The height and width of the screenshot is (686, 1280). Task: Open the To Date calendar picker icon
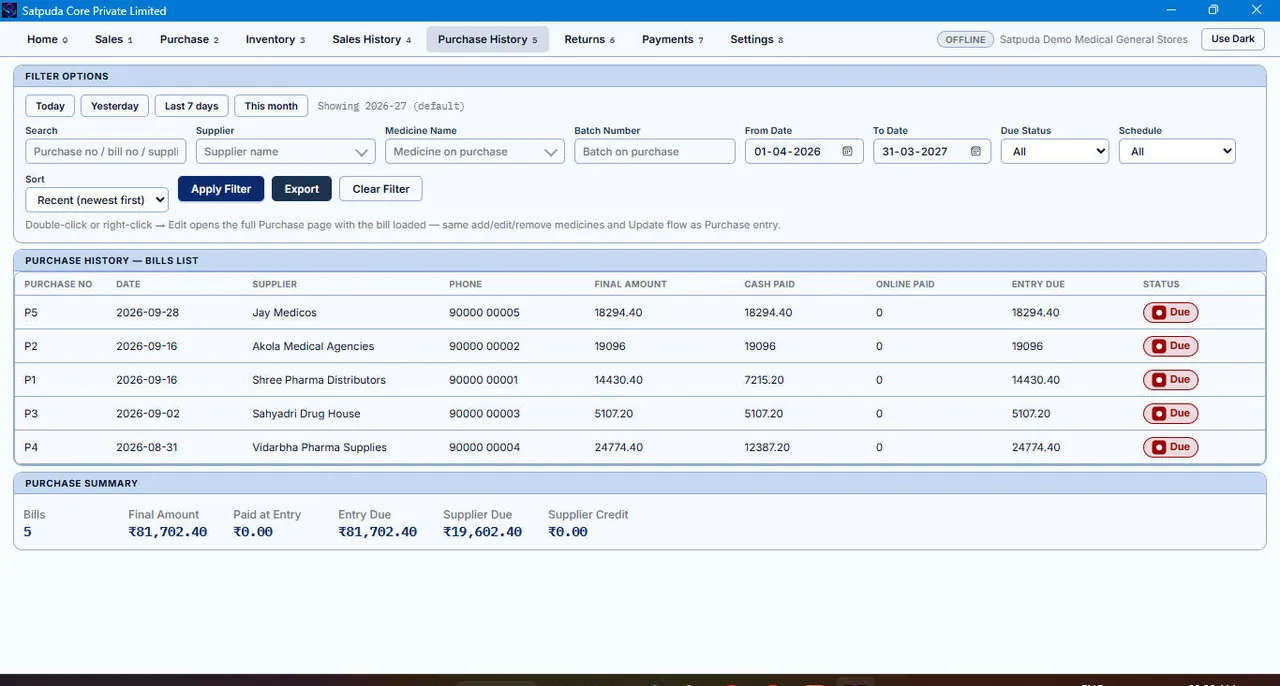975,152
